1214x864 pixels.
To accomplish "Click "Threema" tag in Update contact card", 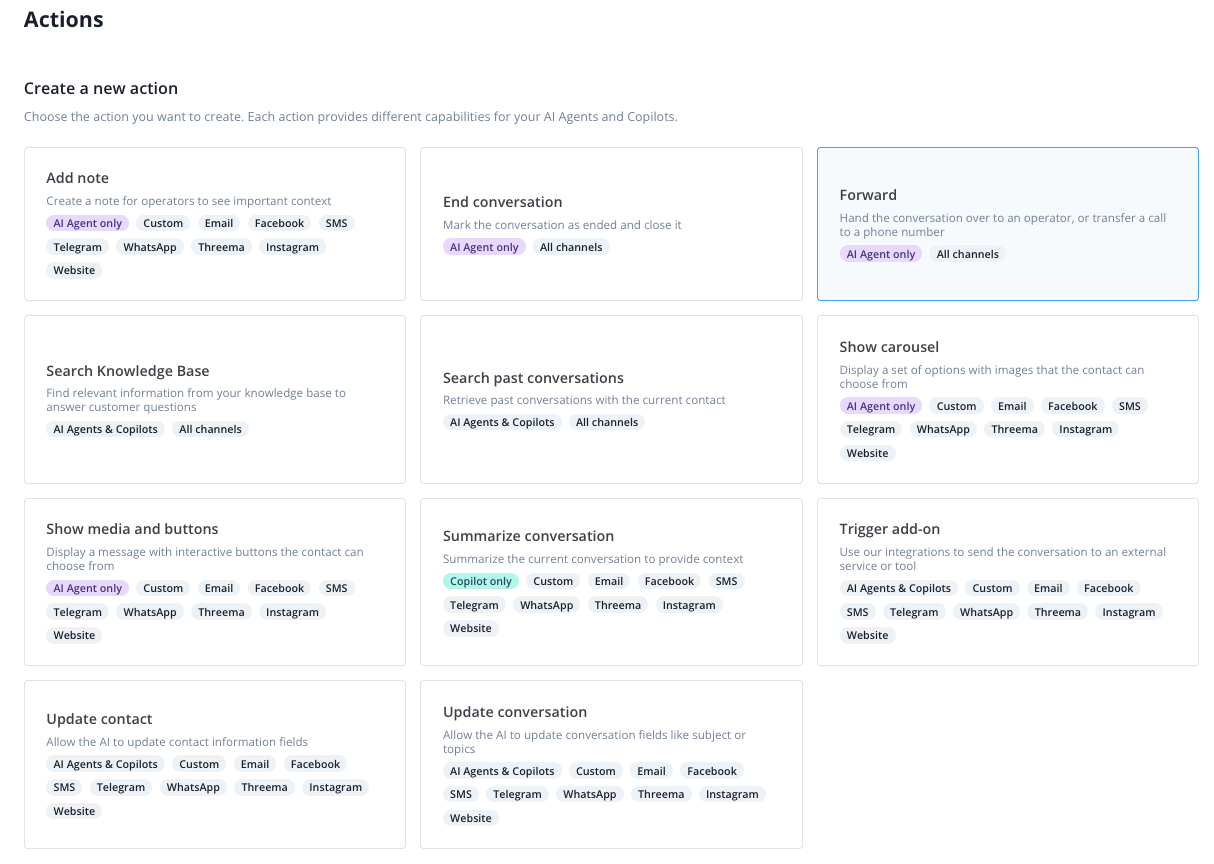I will [264, 787].
